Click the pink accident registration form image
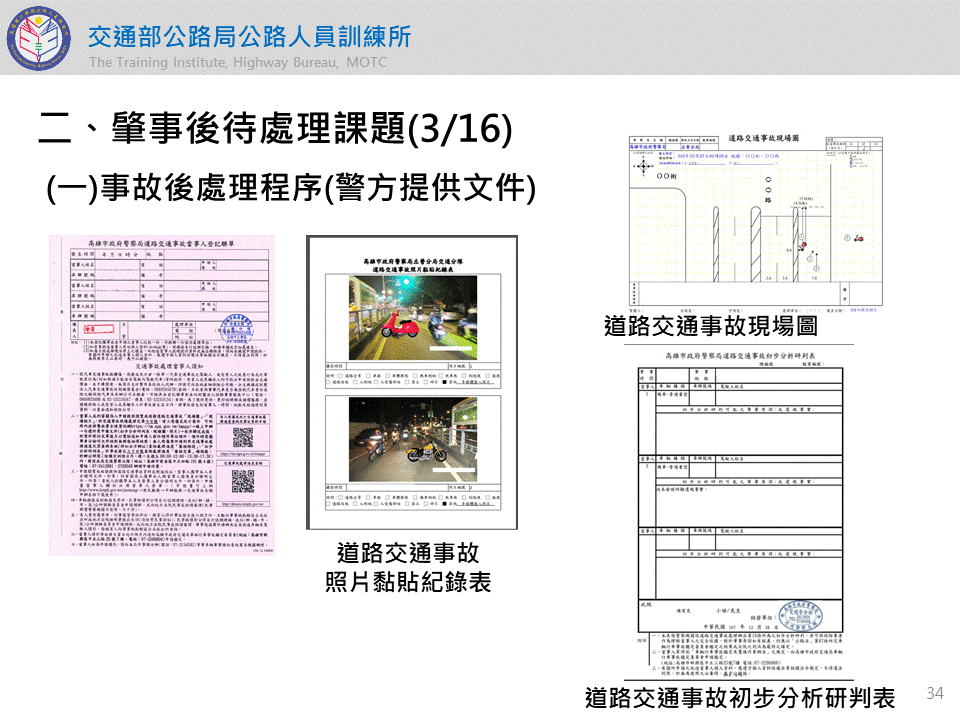960x720 pixels. (x=162, y=395)
